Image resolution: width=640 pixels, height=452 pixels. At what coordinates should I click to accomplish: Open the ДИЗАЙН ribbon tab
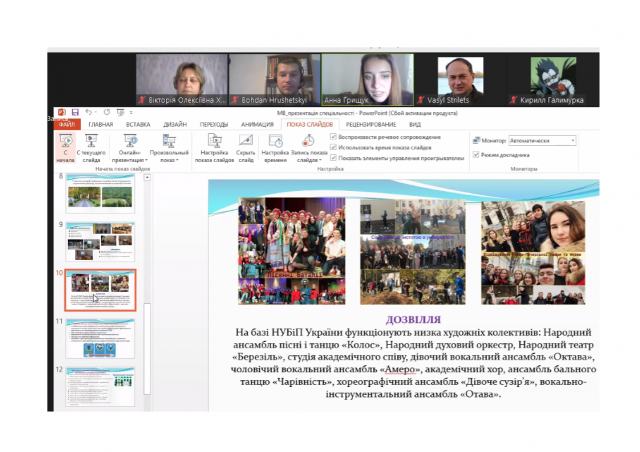click(x=175, y=124)
